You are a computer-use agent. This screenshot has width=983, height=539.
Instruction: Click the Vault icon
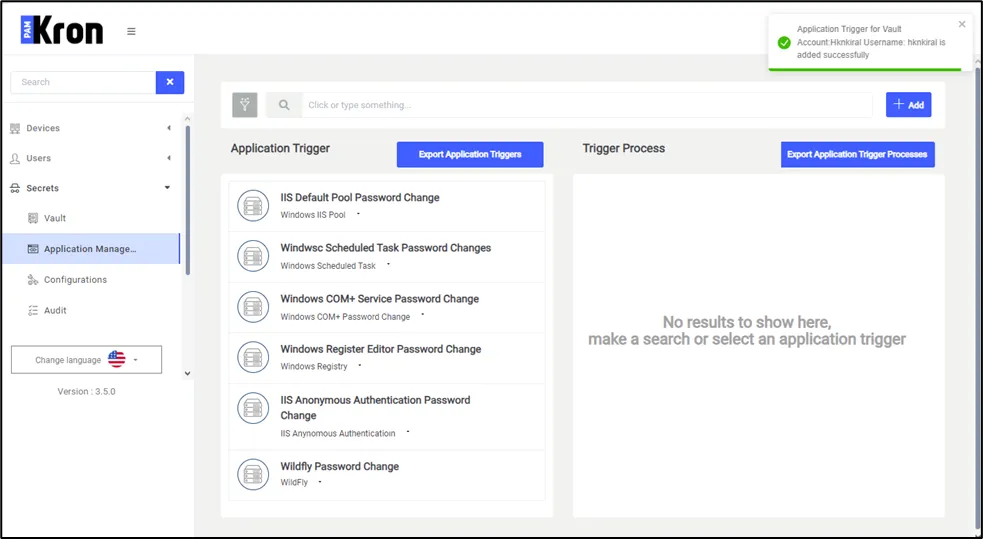pyautogui.click(x=33, y=218)
